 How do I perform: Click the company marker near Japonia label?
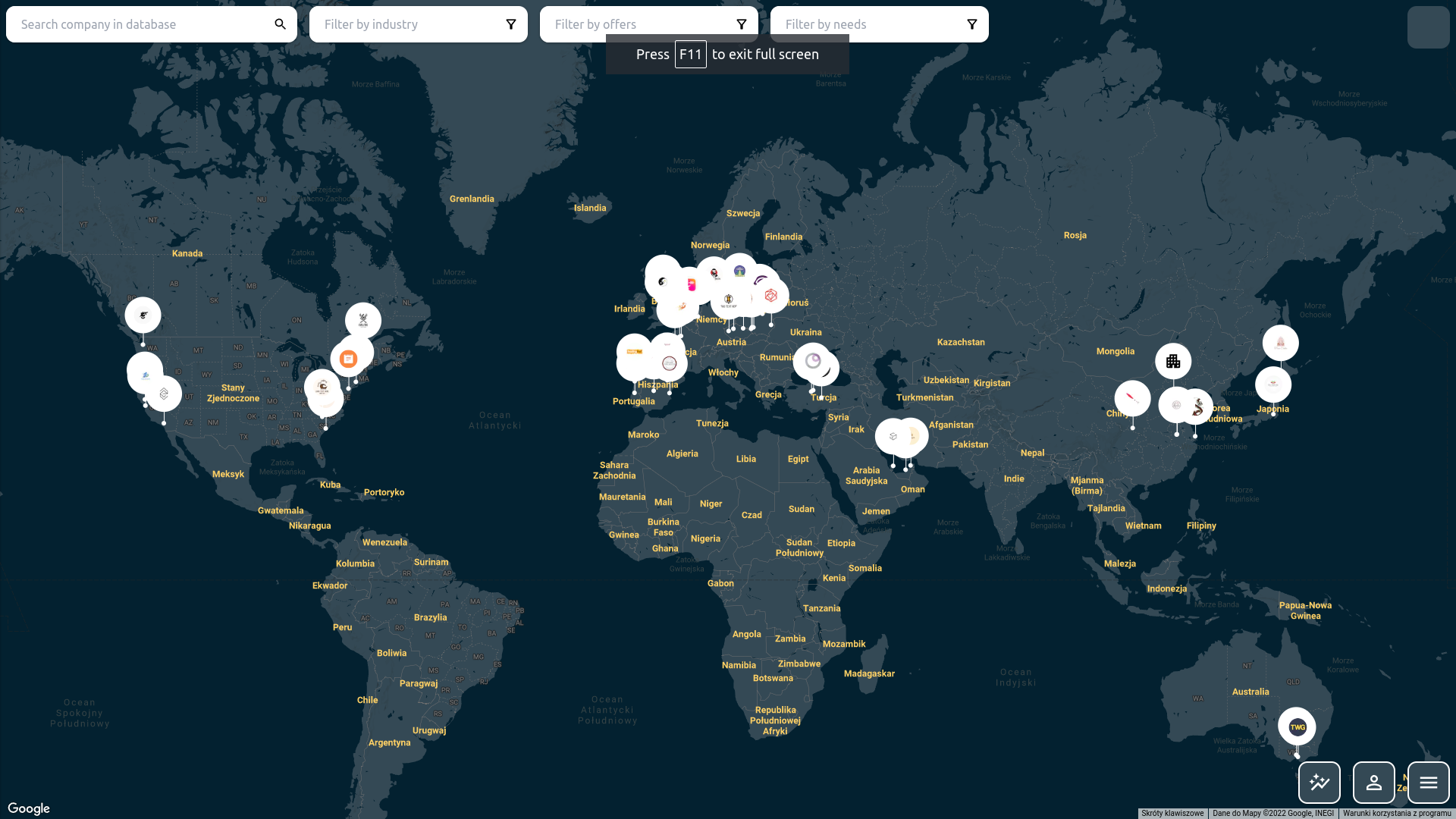coord(1272,384)
